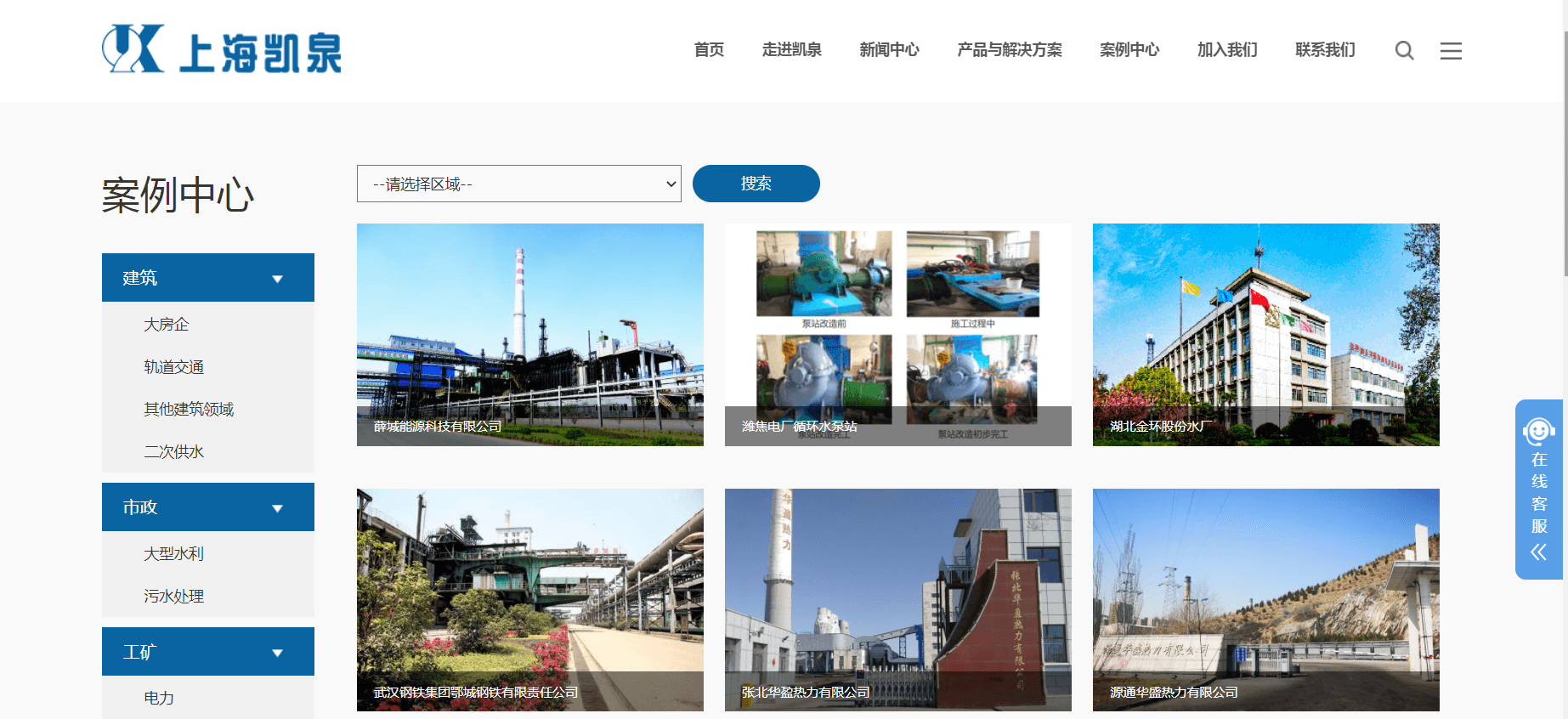Open 新闻中心 menu item
1568x719 pixels.
(889, 50)
